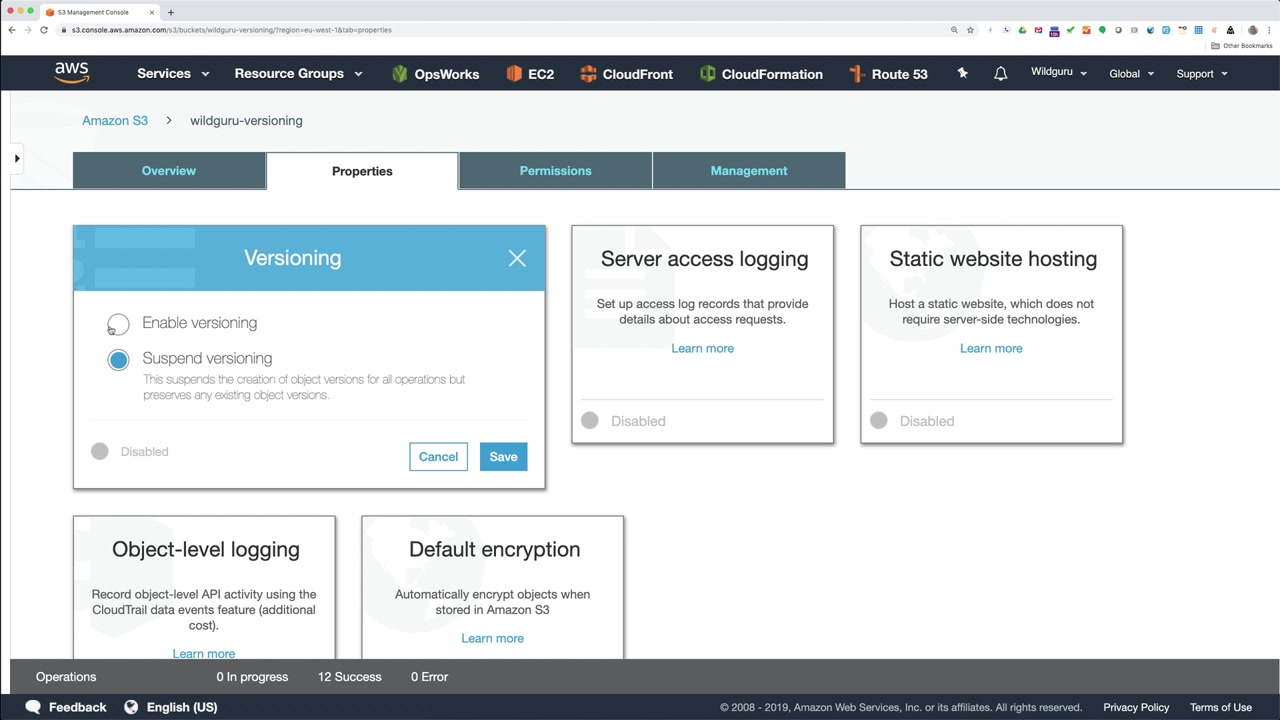Open the Object-level logging card
Image resolution: width=1280 pixels, height=720 pixels.
(204, 587)
